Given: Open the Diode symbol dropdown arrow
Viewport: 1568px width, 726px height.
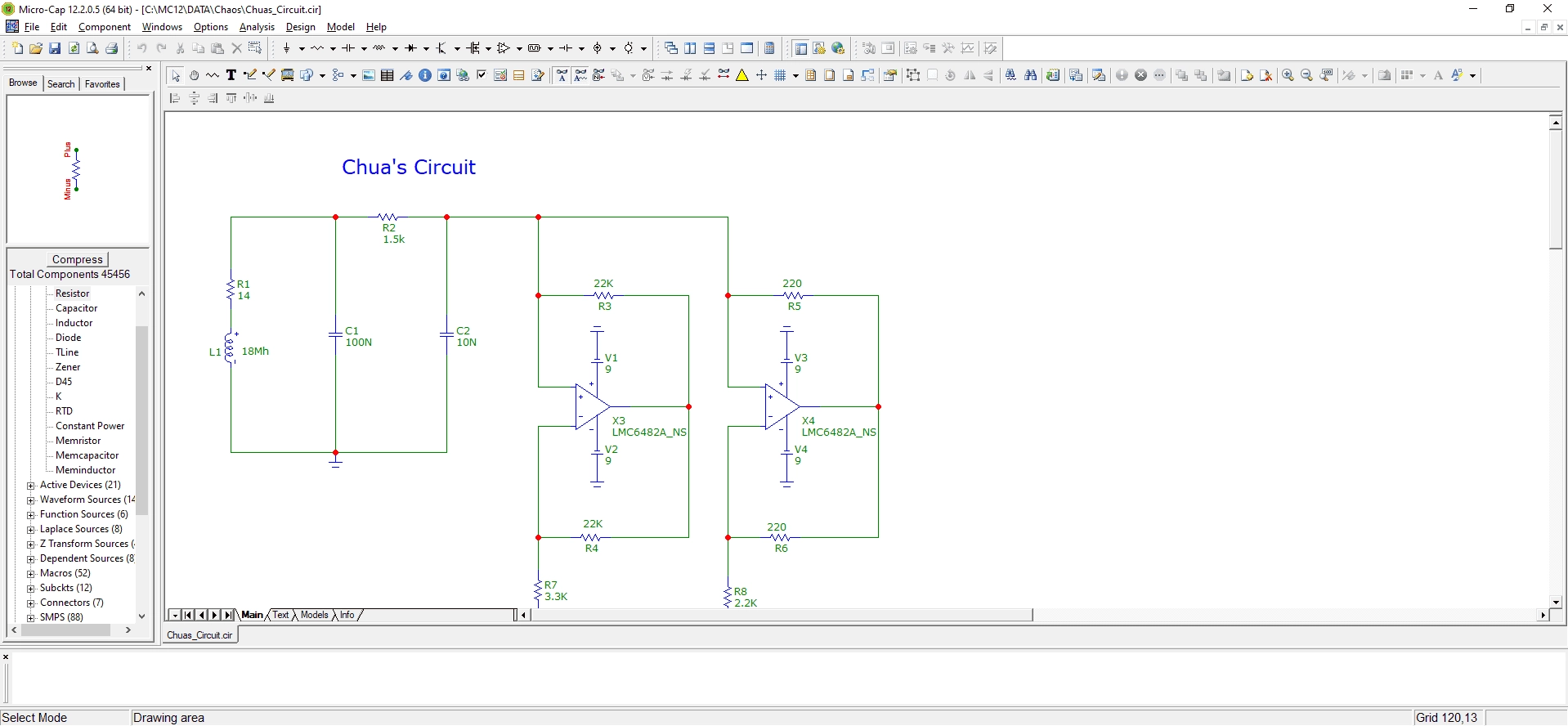Looking at the screenshot, I should [x=426, y=48].
